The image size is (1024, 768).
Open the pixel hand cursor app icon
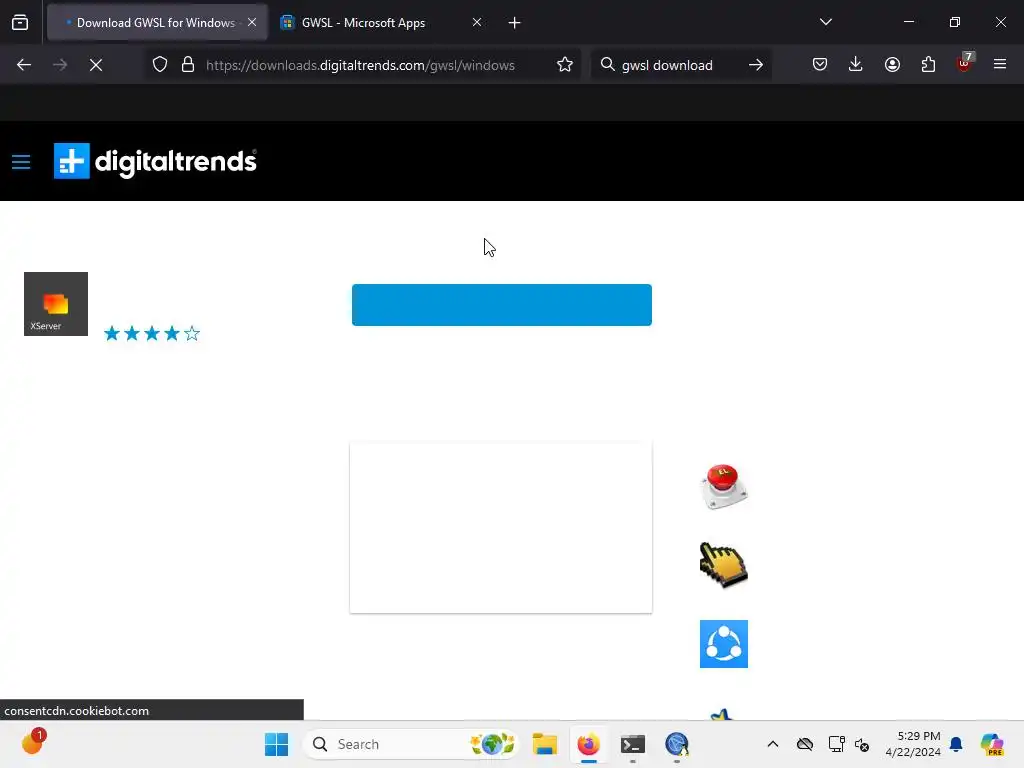coord(724,565)
